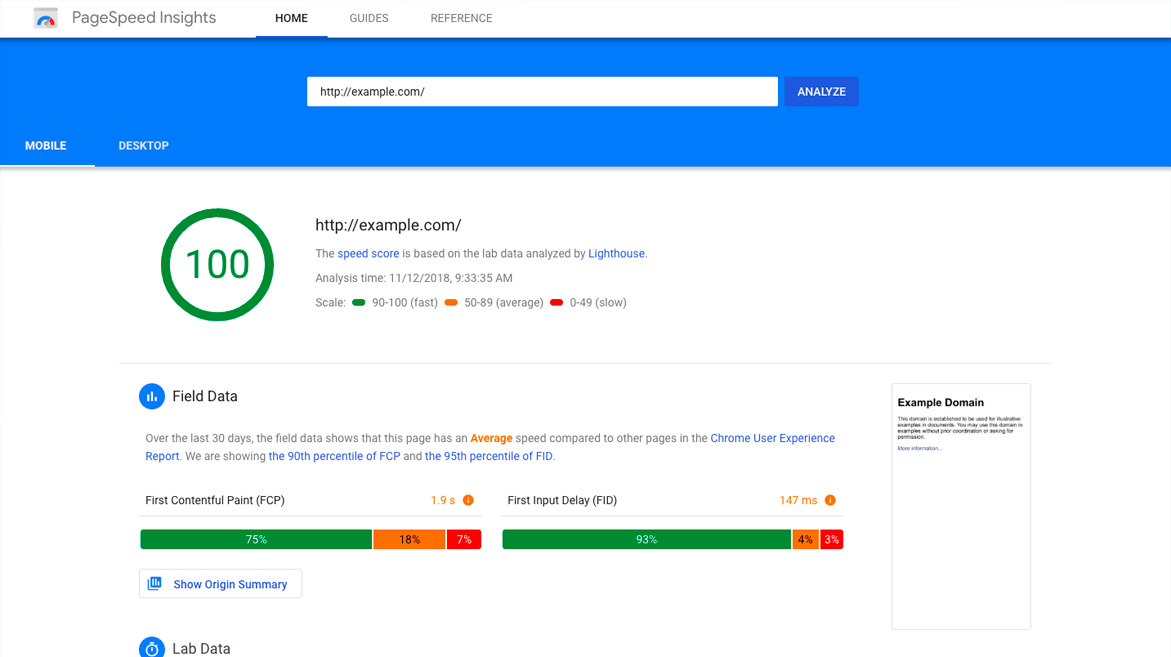
Task: Click the 1.9 s FCP value
Action: click(x=443, y=500)
